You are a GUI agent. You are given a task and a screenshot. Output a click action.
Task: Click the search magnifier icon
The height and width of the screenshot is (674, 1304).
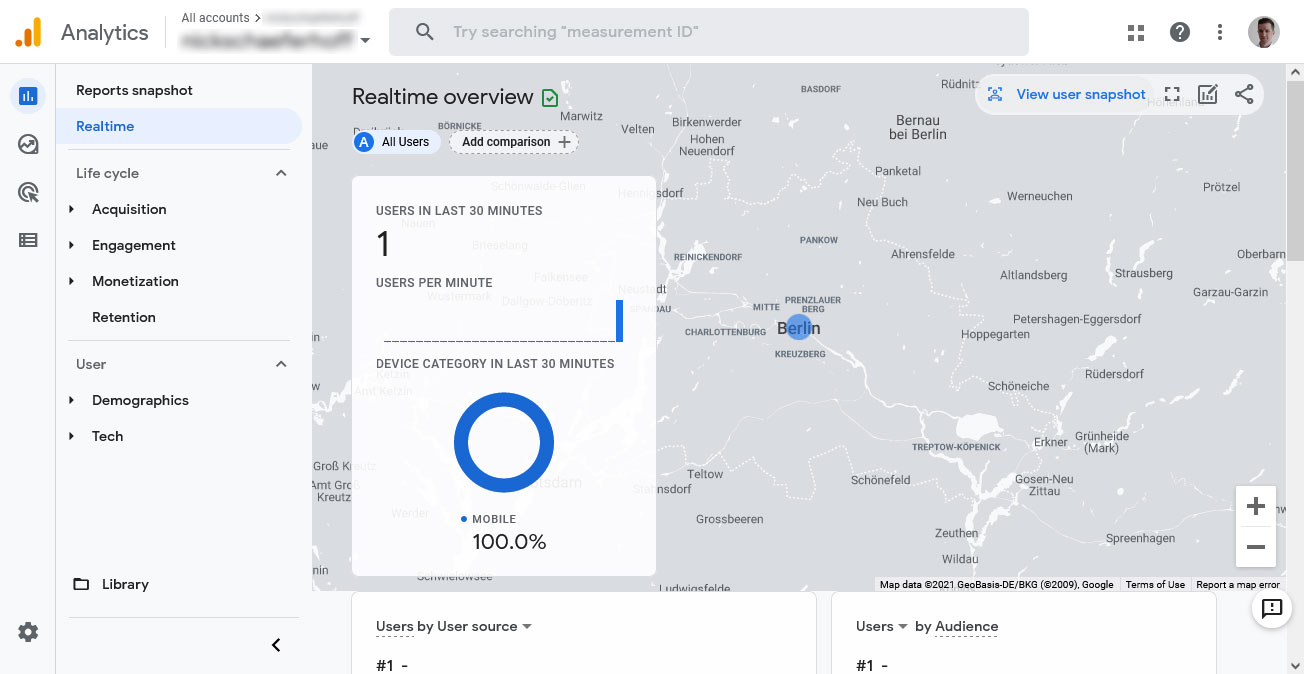click(425, 32)
